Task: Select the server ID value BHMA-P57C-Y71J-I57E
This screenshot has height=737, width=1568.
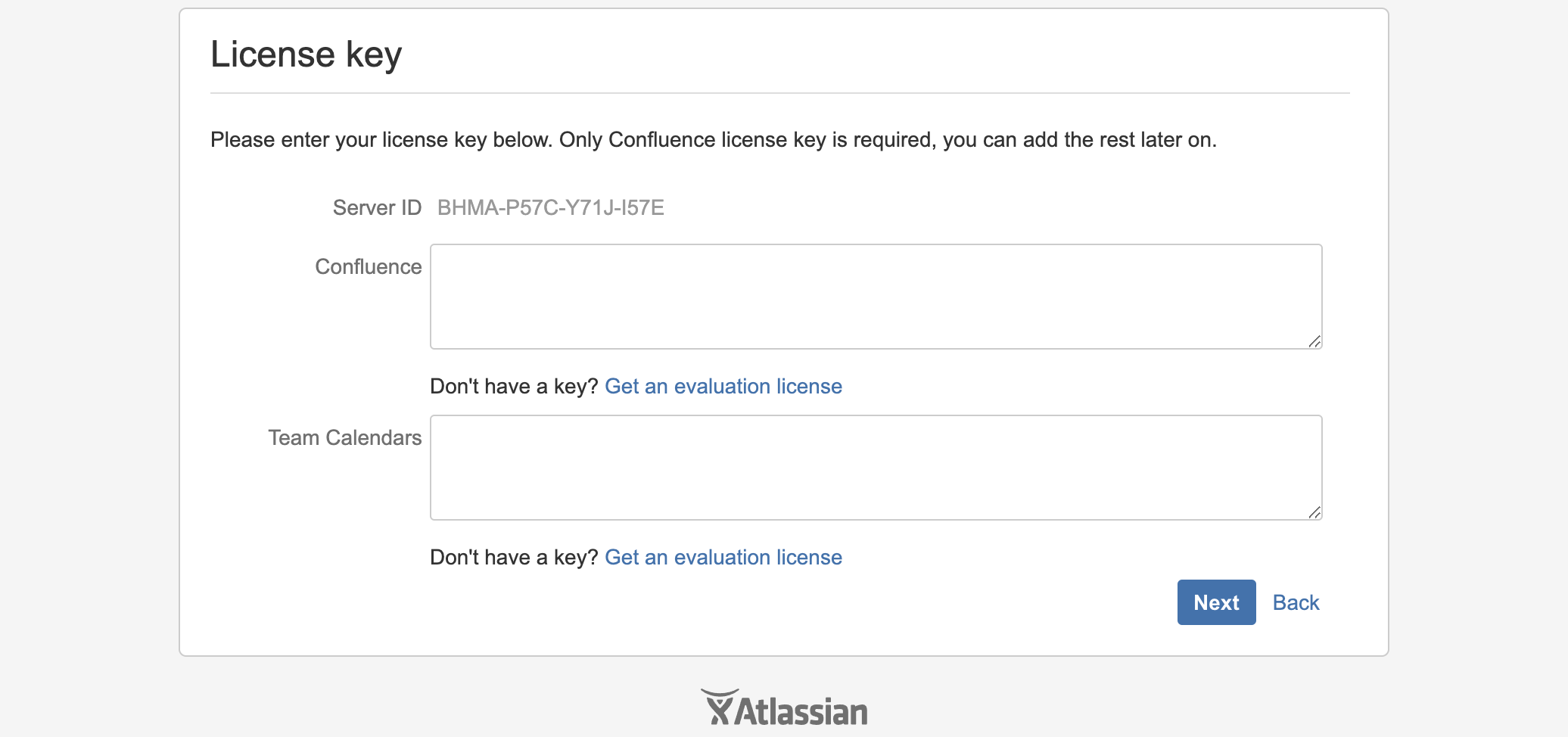Action: click(550, 208)
